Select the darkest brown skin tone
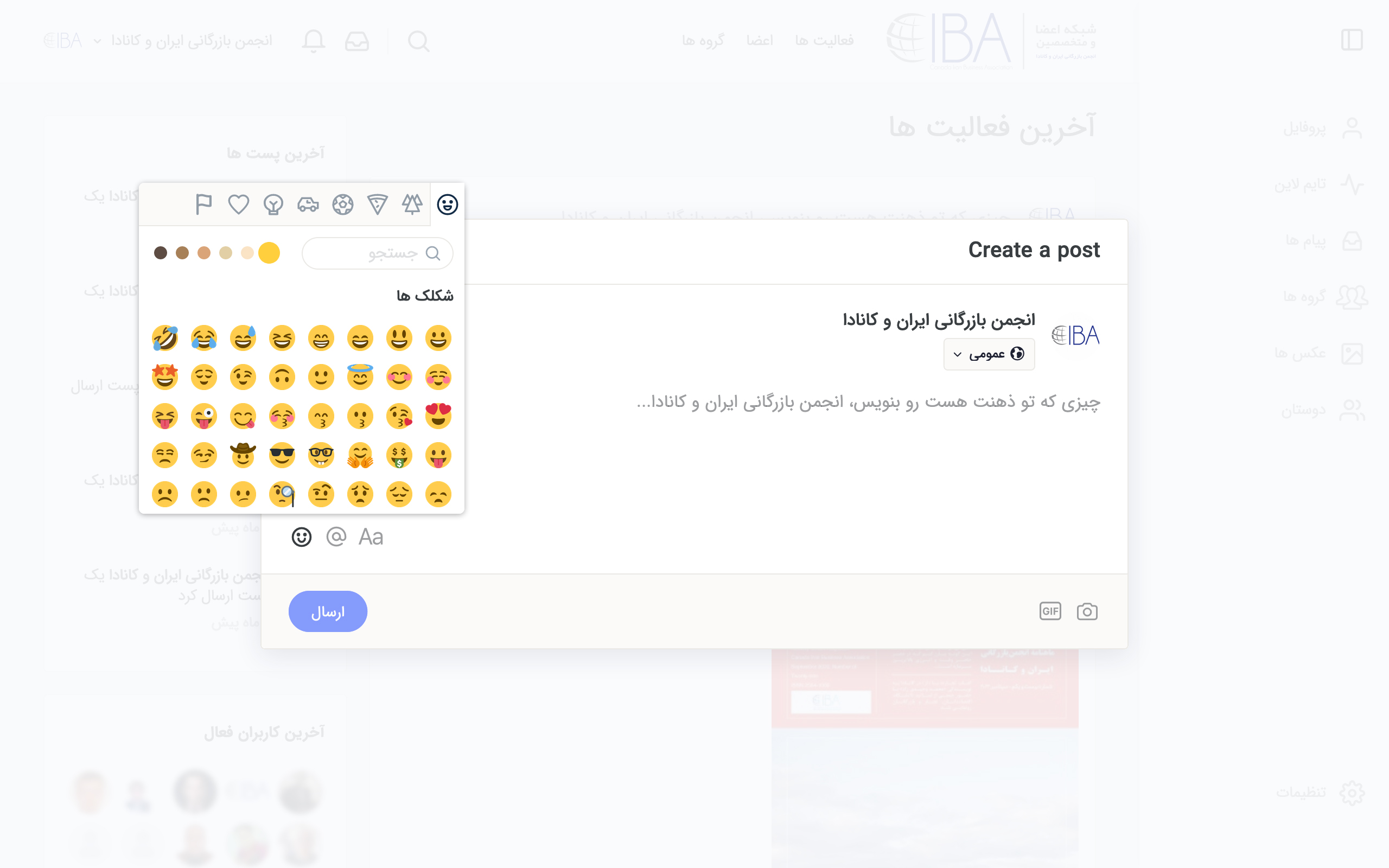 pyautogui.click(x=161, y=253)
